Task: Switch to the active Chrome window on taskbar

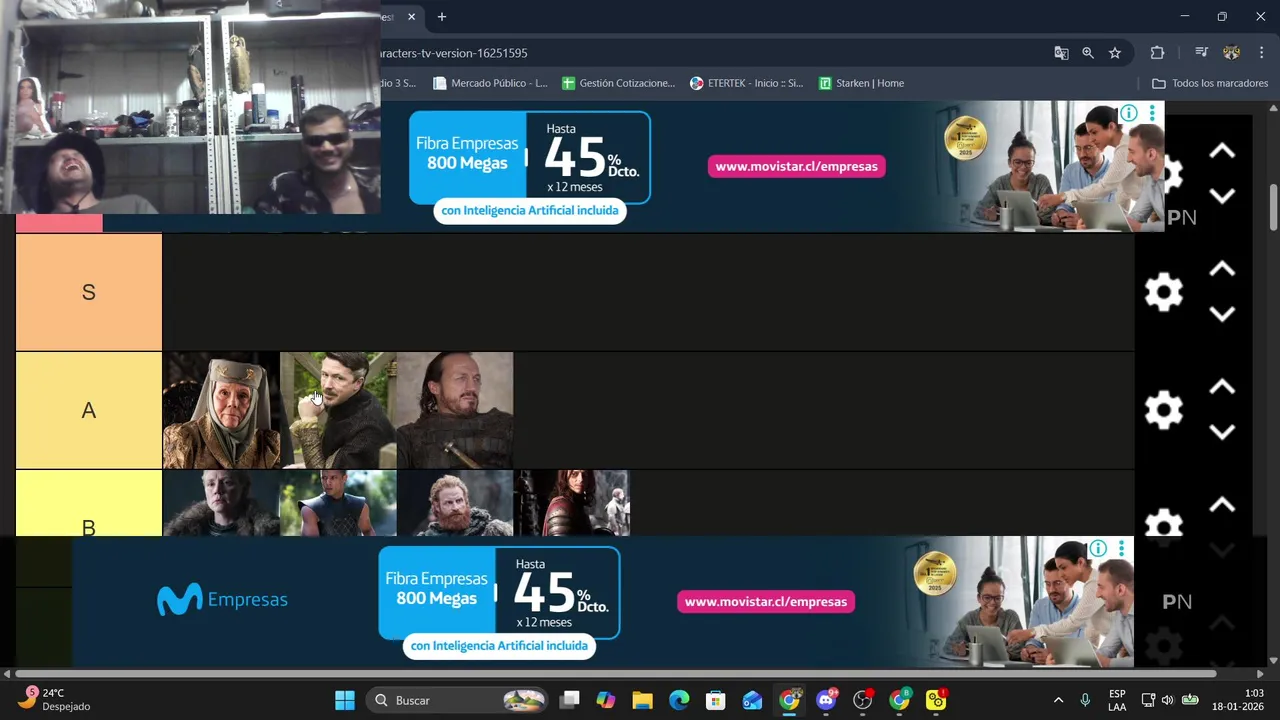Action: 789,700
